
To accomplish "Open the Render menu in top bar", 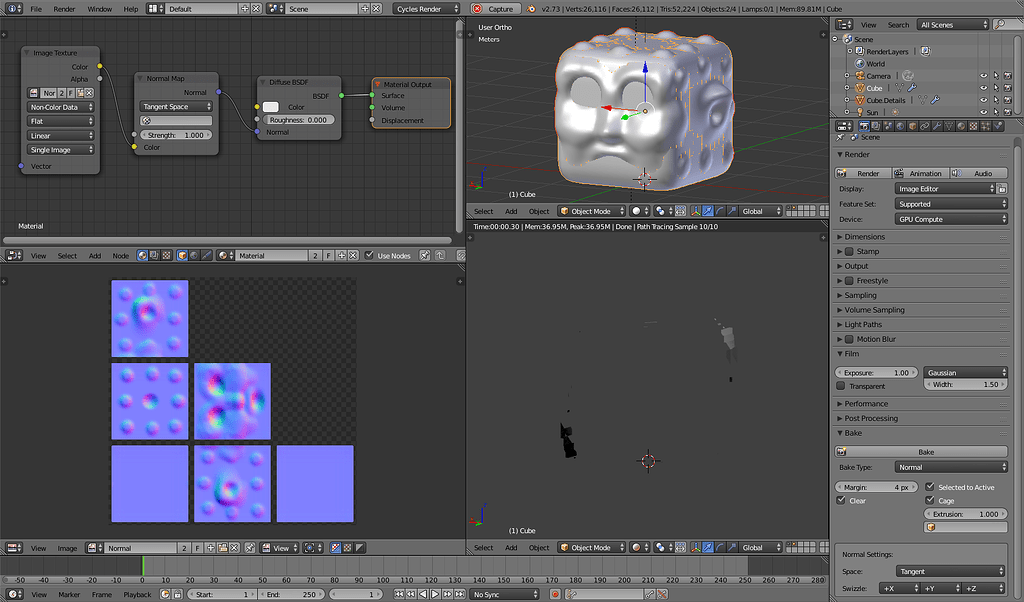I will click(64, 9).
